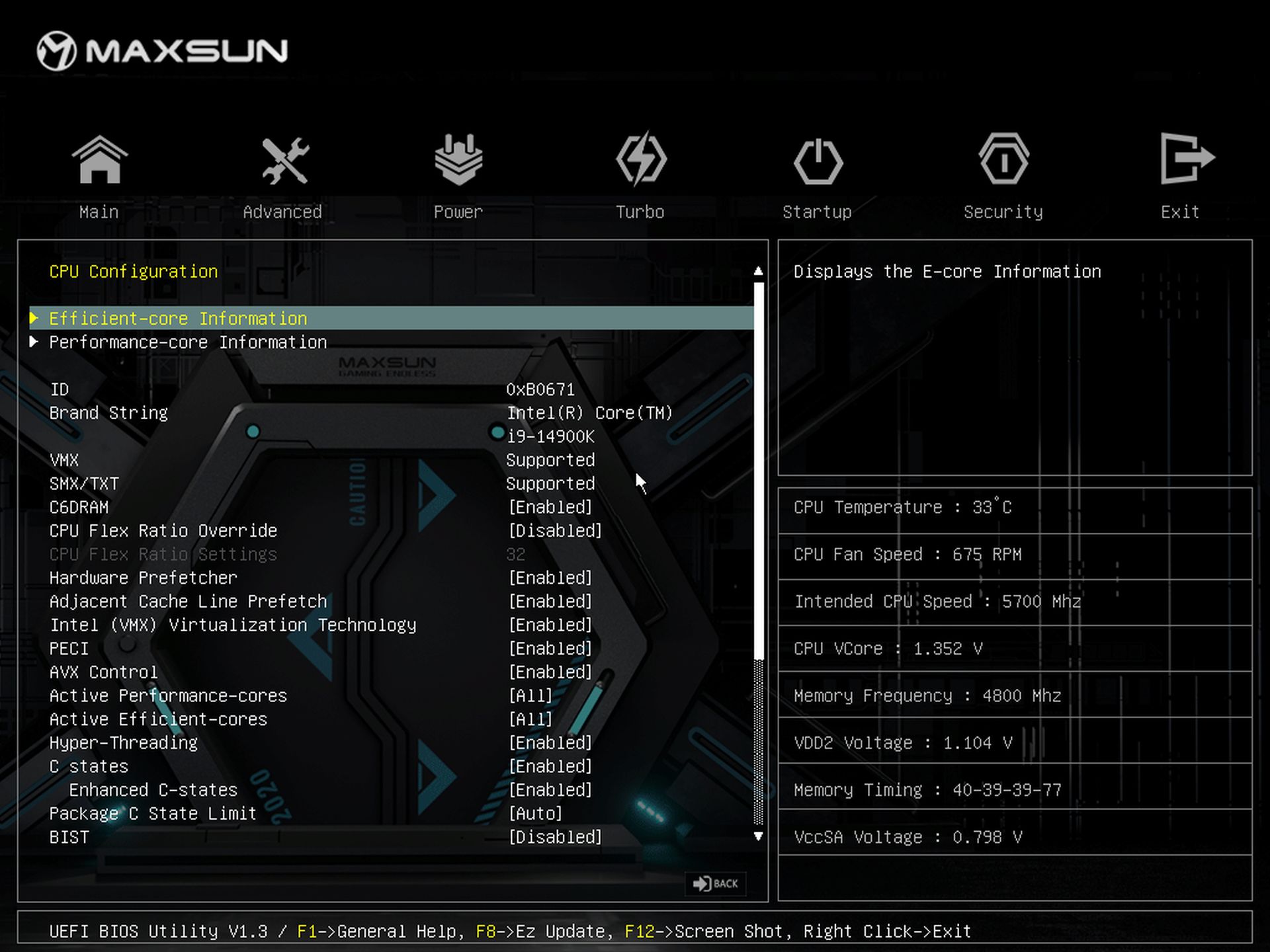Click the VDD2 Voltage readout
This screenshot has height=952, width=1270.
(903, 743)
